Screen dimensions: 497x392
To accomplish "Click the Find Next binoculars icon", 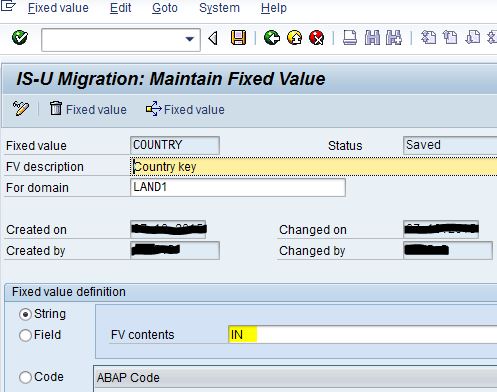I will click(x=394, y=38).
